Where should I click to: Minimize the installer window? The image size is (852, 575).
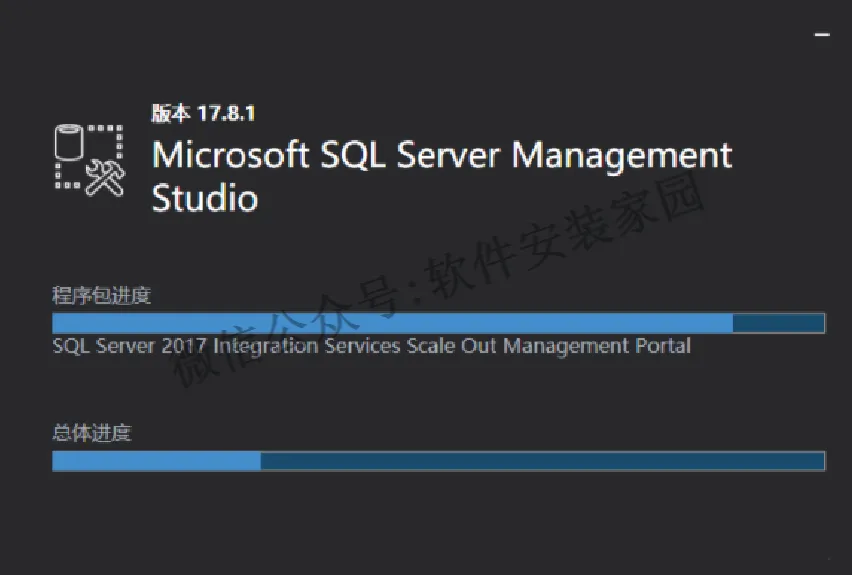tap(822, 34)
